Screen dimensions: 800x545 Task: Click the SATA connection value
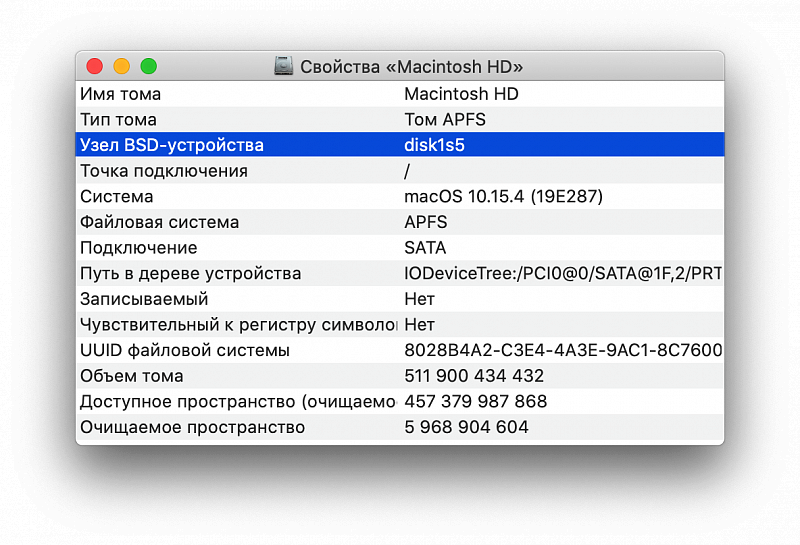pos(425,248)
